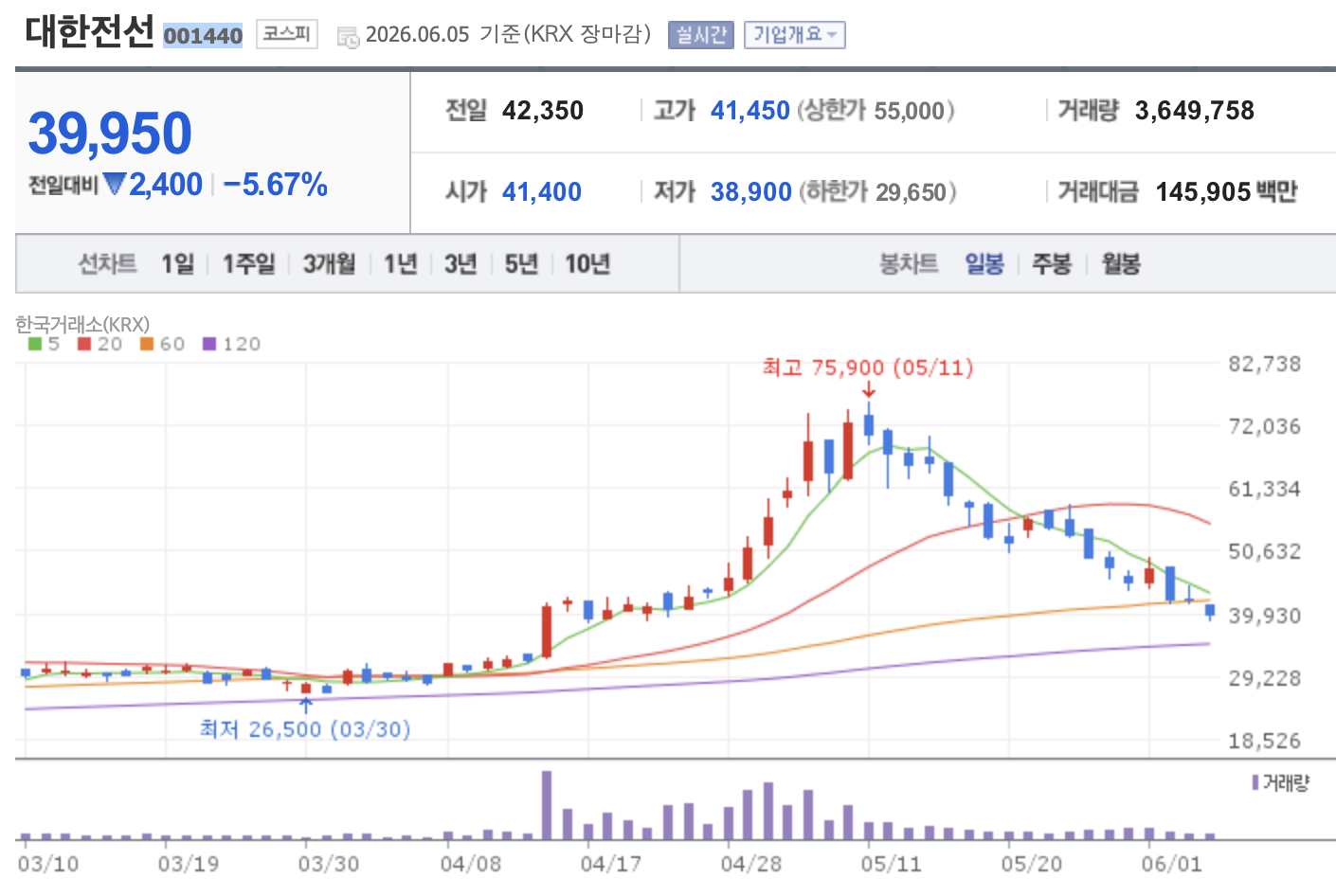This screenshot has width=1336, height=896.
Task: Click the date-reference clock icon beside 2026.06.05
Action: pos(348,38)
